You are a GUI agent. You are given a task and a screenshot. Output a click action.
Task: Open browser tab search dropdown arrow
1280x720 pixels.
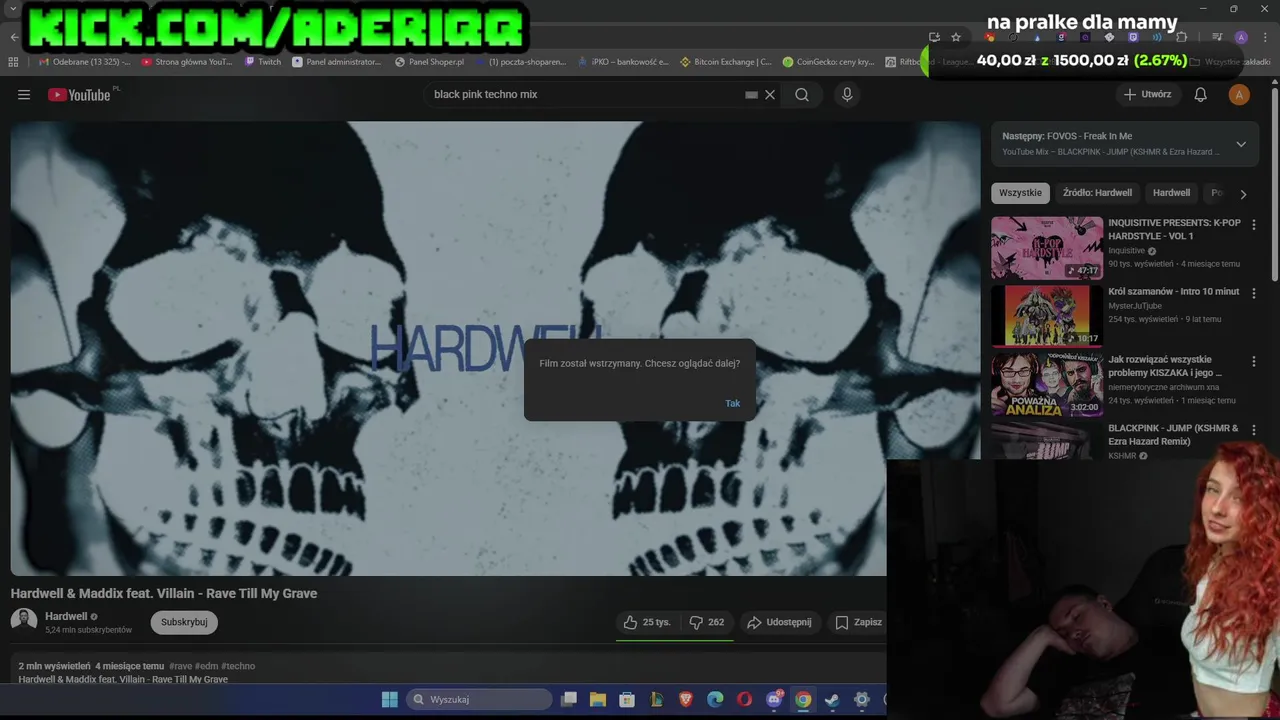(13, 9)
